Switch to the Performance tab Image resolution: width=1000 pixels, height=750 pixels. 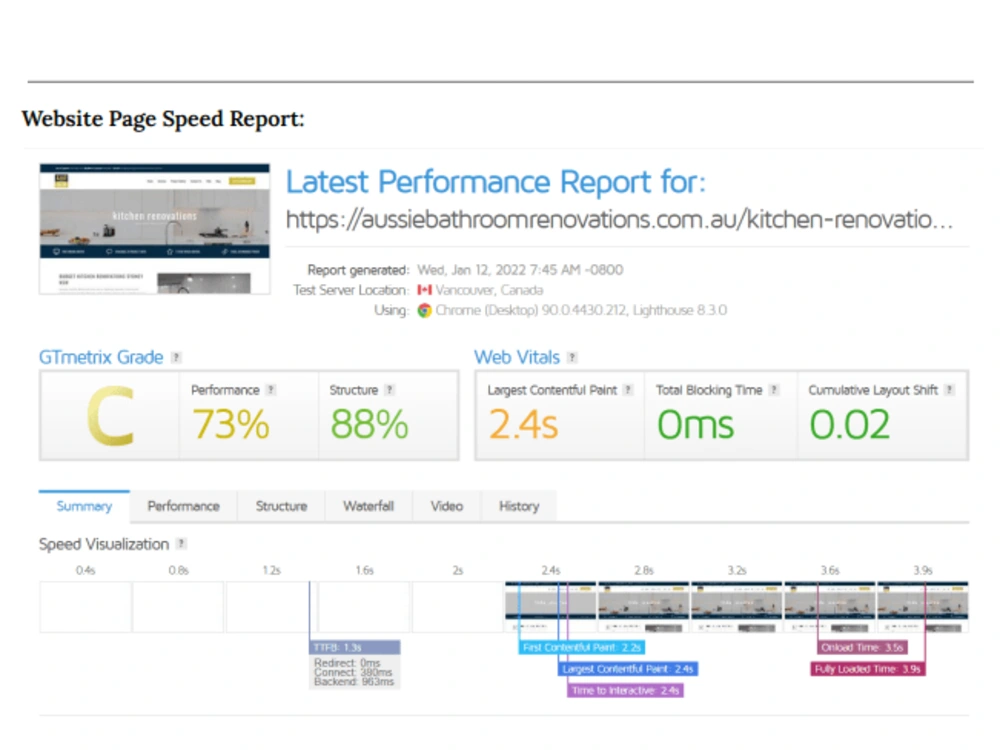click(x=184, y=506)
